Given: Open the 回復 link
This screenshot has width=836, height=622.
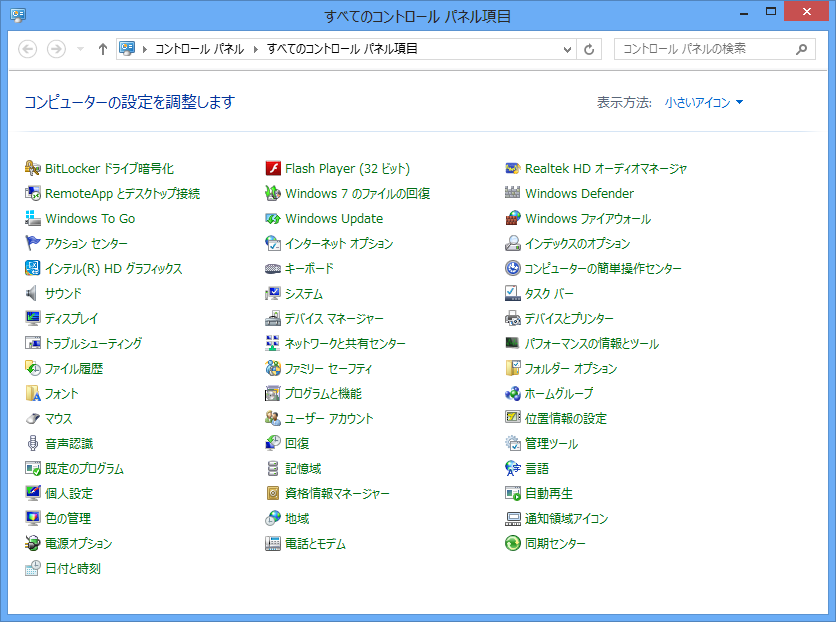Looking at the screenshot, I should tap(297, 443).
